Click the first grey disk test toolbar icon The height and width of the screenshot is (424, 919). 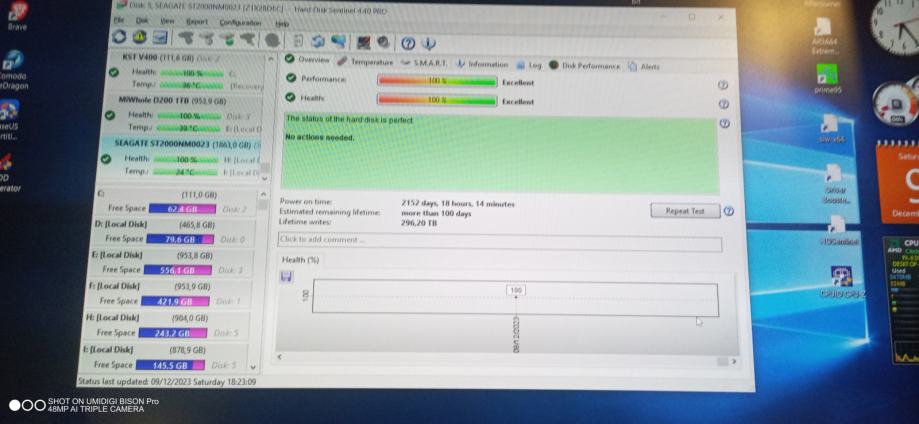pyautogui.click(x=186, y=38)
